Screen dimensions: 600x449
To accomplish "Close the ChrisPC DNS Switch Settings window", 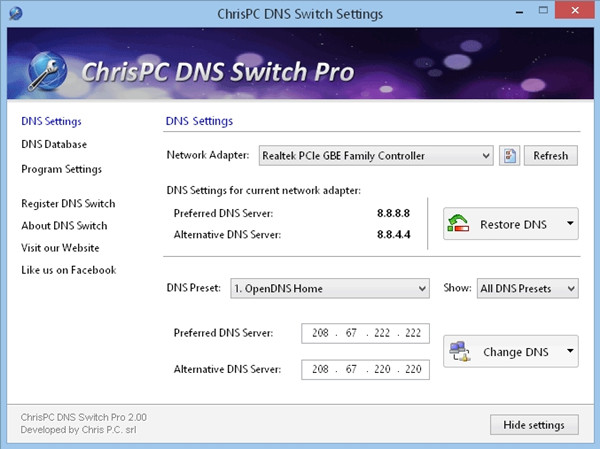I will 575,10.
